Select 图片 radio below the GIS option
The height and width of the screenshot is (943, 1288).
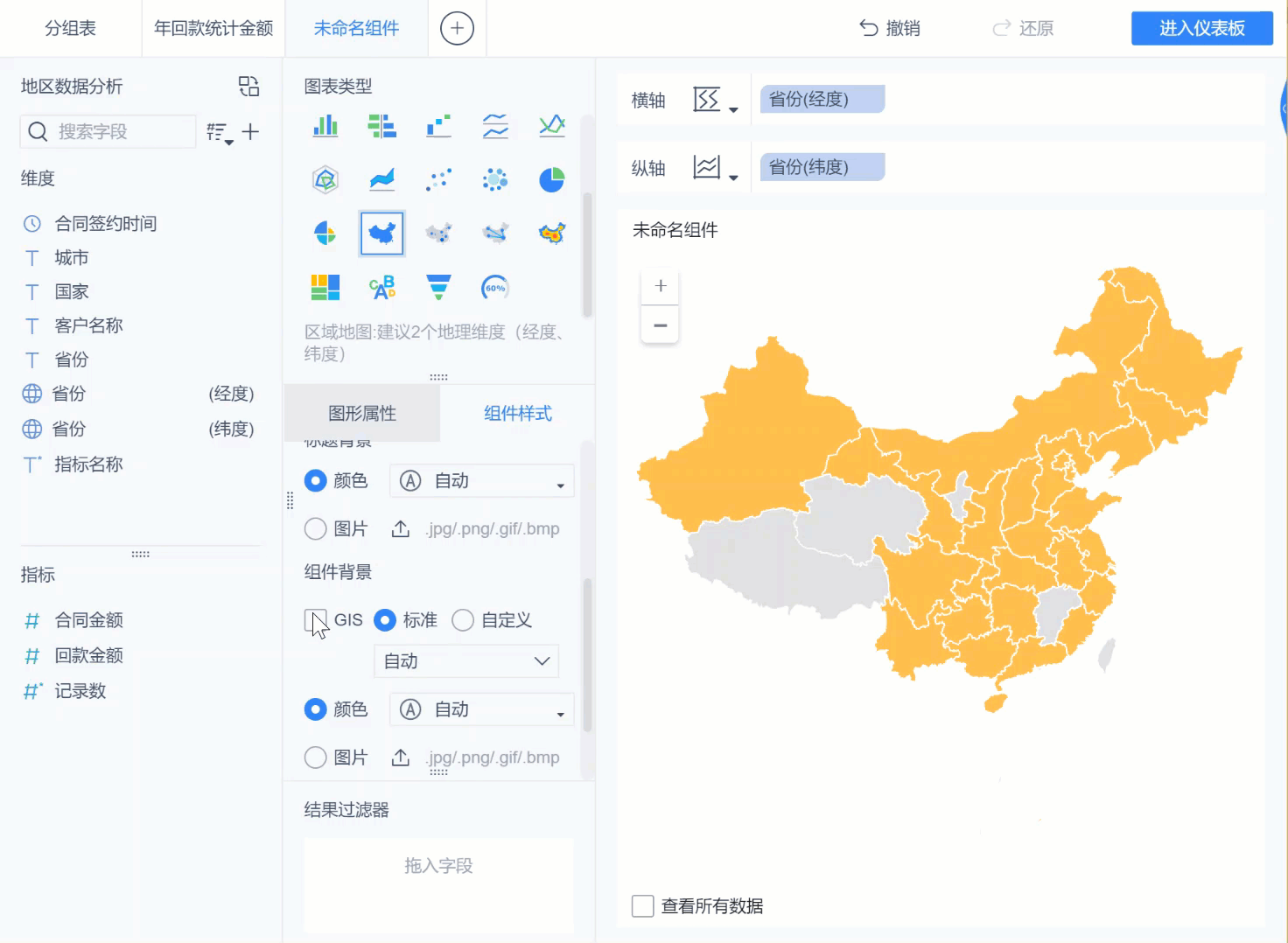315,758
